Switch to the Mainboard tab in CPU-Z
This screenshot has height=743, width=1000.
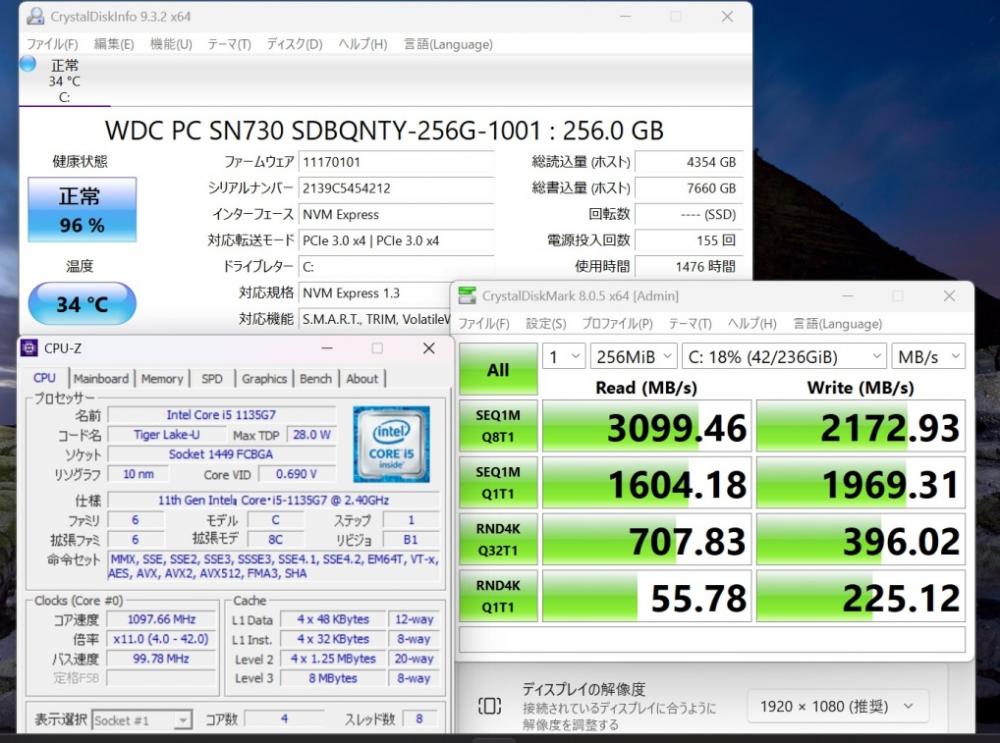click(101, 379)
